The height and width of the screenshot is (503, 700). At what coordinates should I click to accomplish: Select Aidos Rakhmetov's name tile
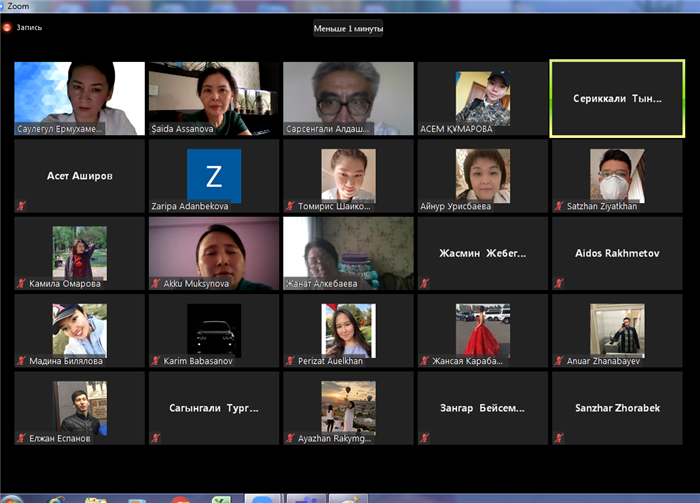click(617, 253)
